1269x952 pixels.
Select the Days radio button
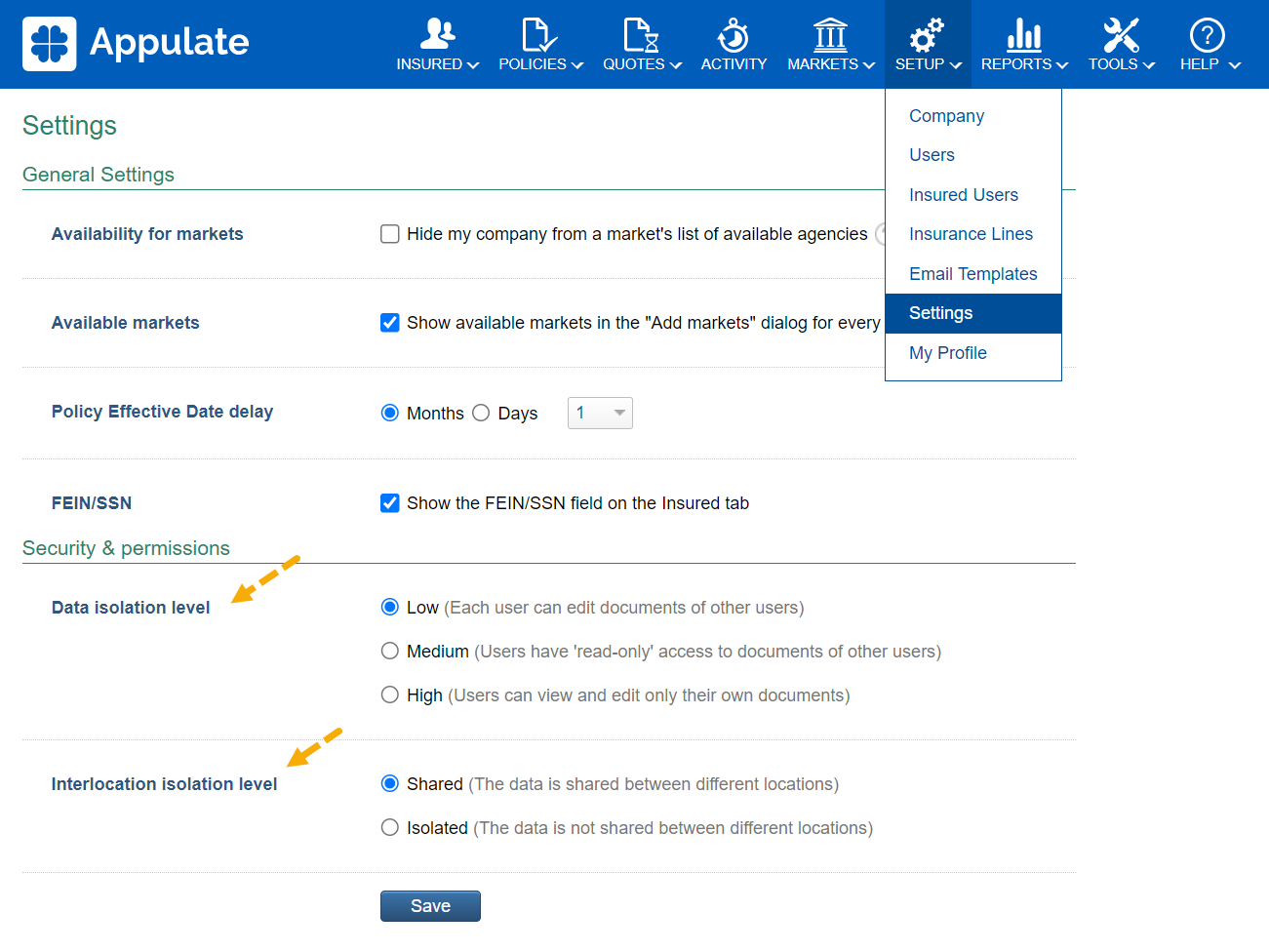[481, 413]
